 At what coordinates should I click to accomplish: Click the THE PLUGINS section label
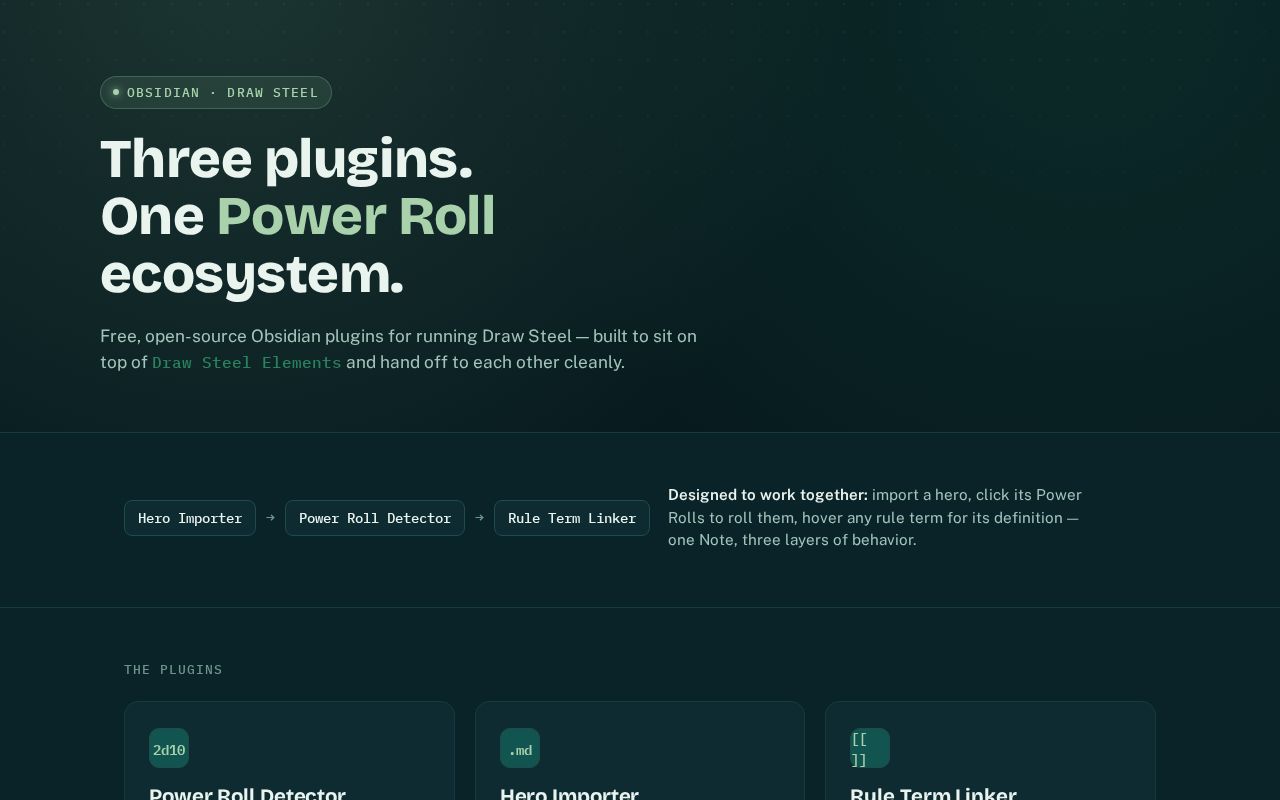click(173, 669)
